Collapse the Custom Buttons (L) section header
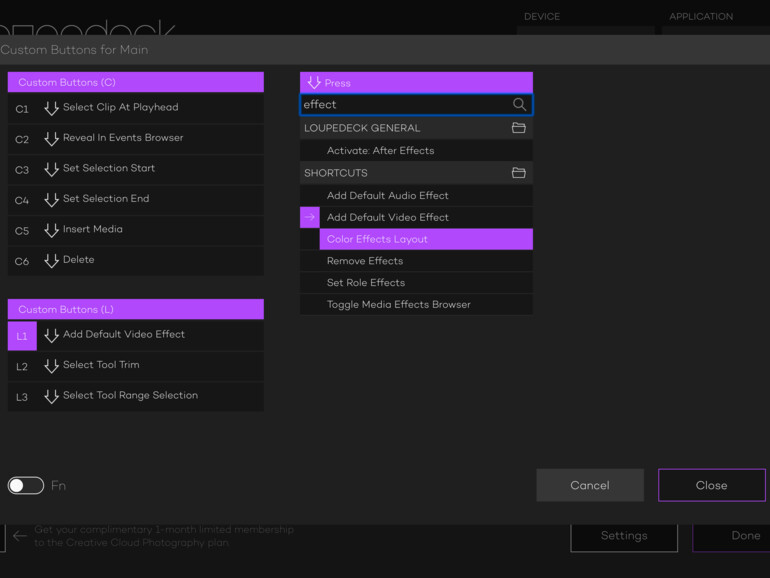 point(136,309)
